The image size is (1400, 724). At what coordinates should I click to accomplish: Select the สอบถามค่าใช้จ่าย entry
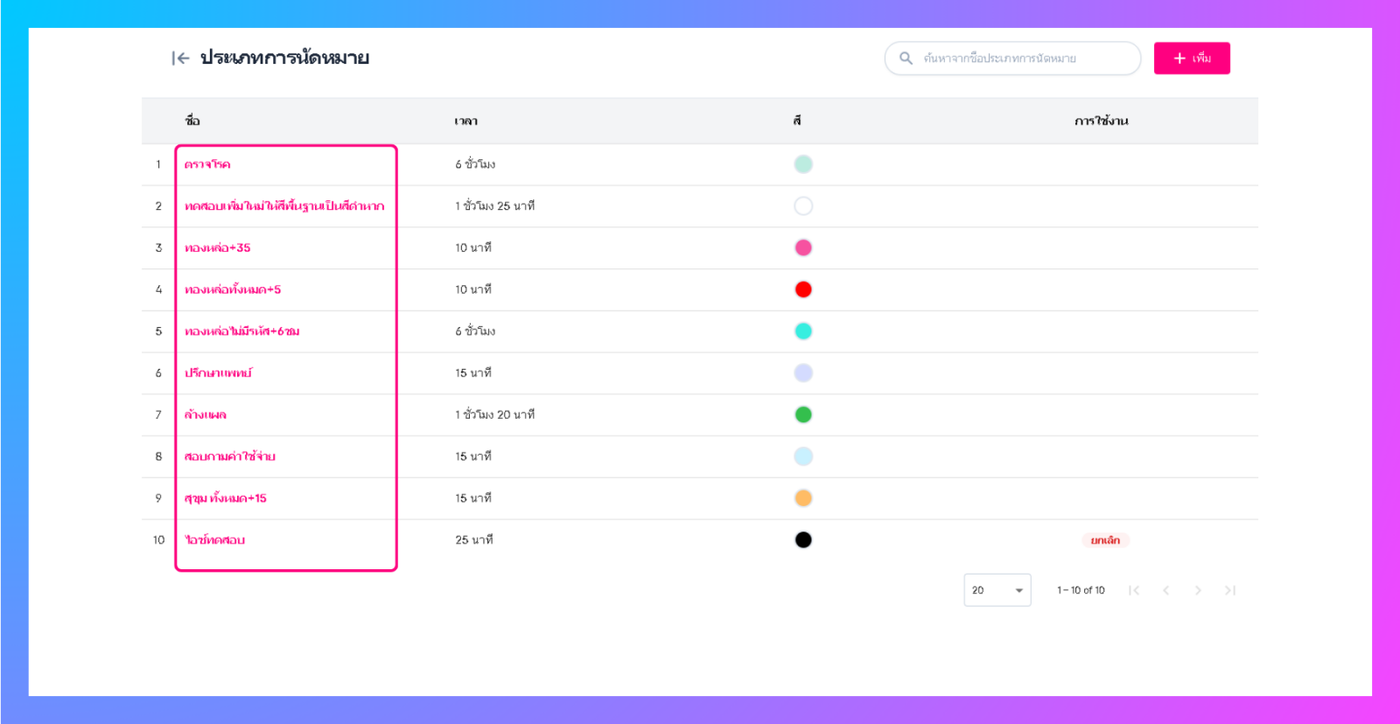230,457
